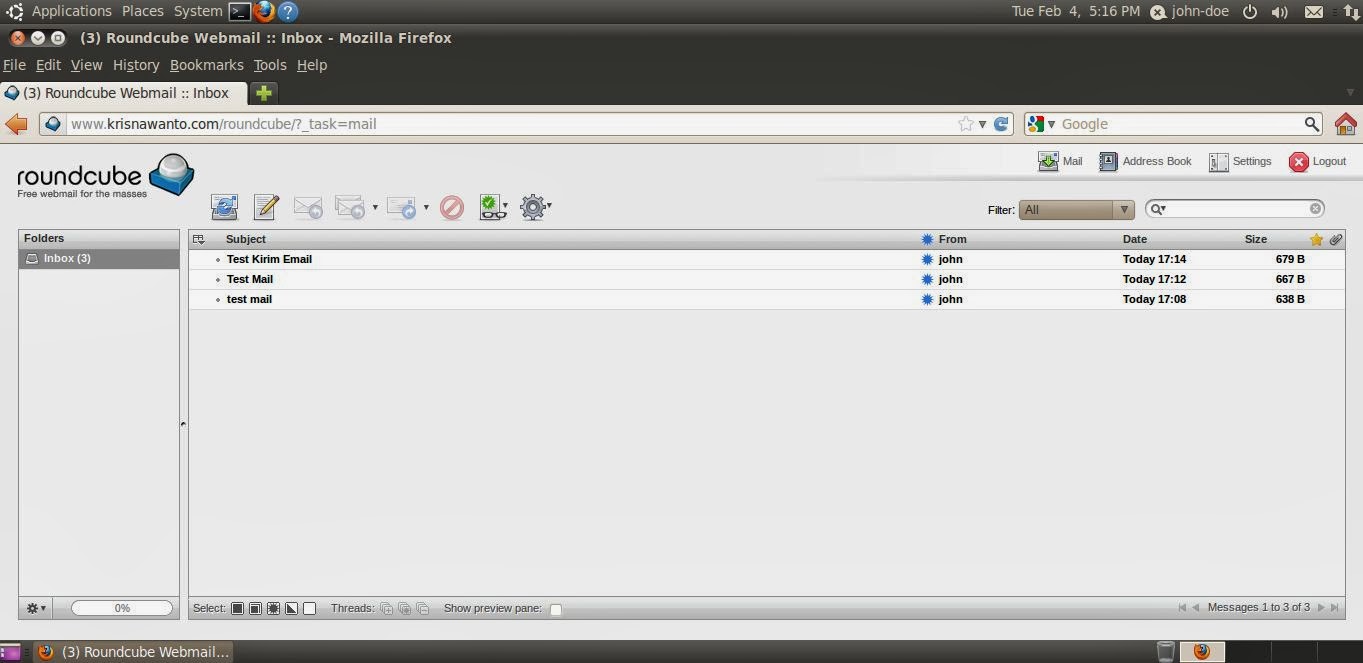Viewport: 1363px width, 663px height.
Task: Sort messages by the Size column
Action: pos(1256,239)
